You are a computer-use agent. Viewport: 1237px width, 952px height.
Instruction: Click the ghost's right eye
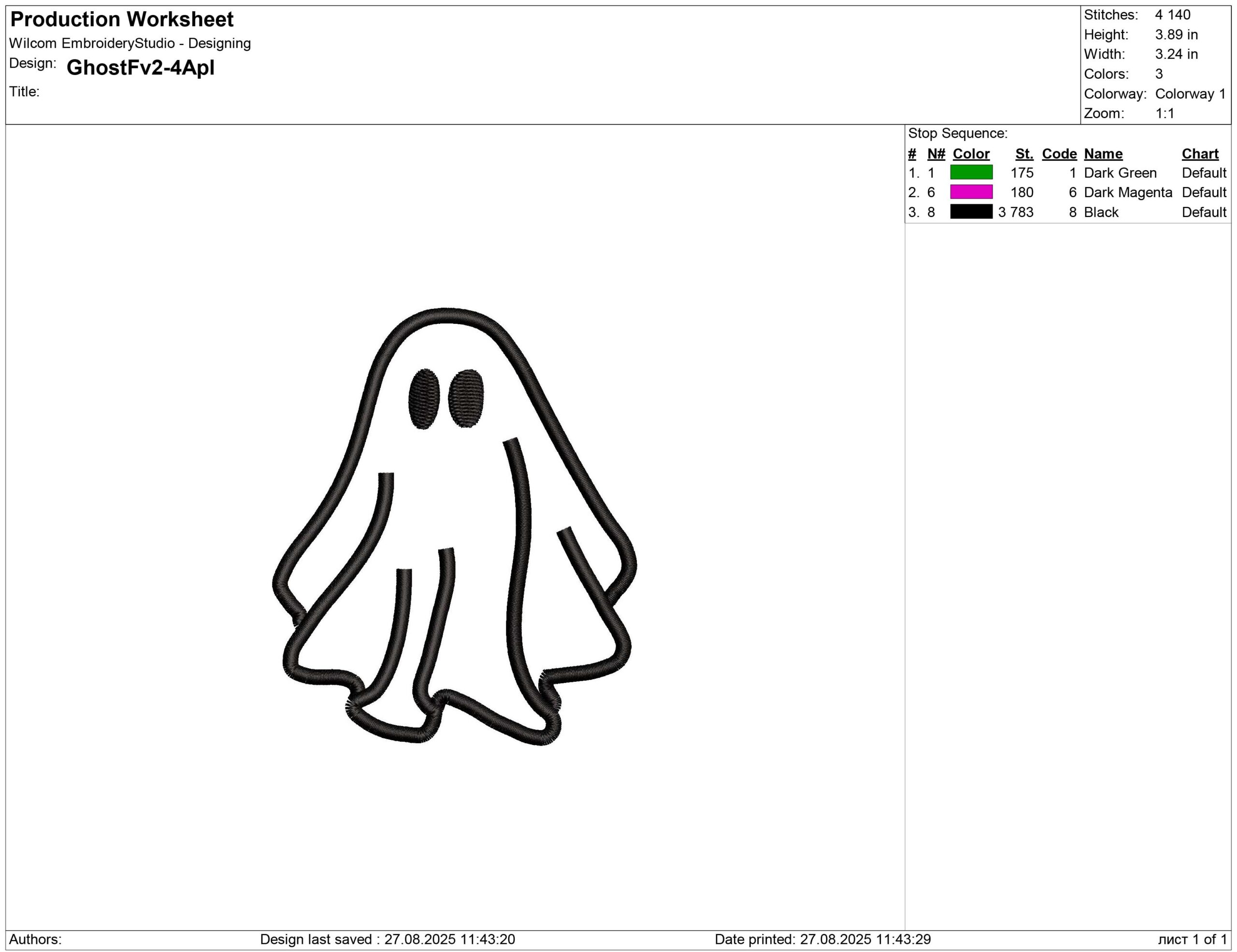pos(466,398)
